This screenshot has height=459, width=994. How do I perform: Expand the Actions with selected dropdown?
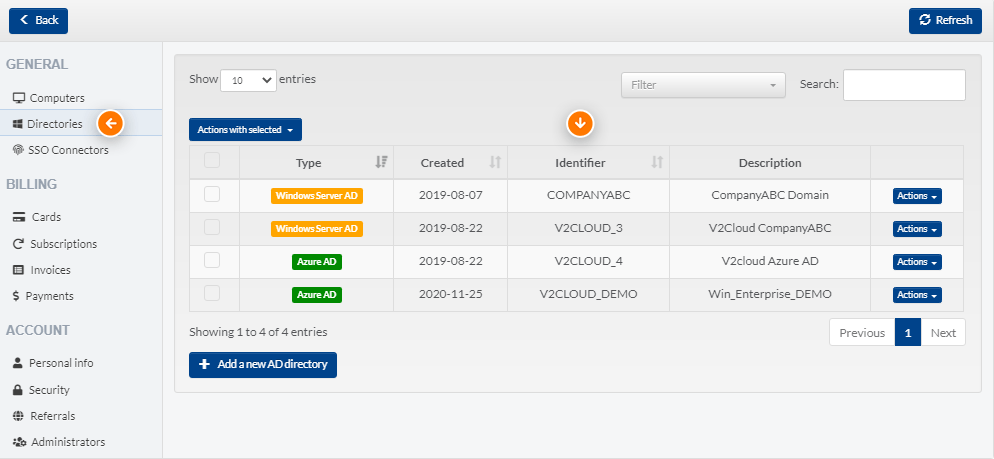click(x=245, y=129)
